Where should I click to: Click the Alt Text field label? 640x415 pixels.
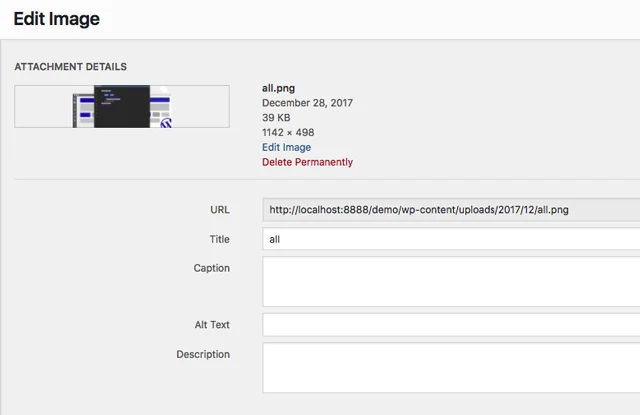point(212,325)
